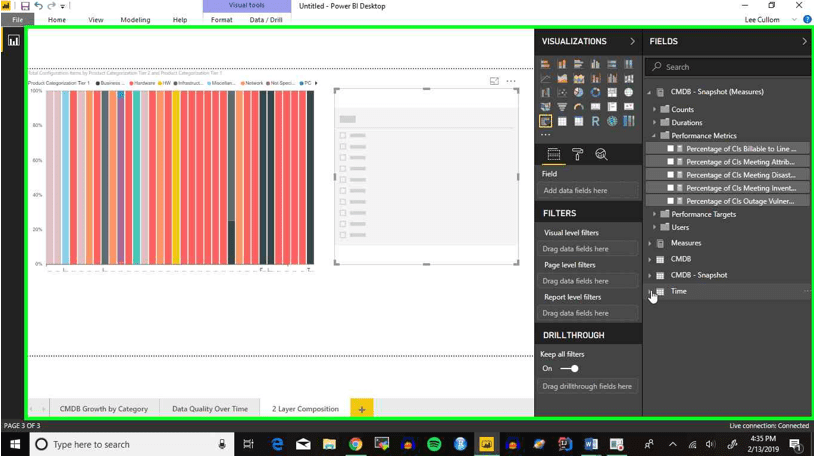Switch to CMDB Growth by Category page
The width and height of the screenshot is (816, 456).
104,409
